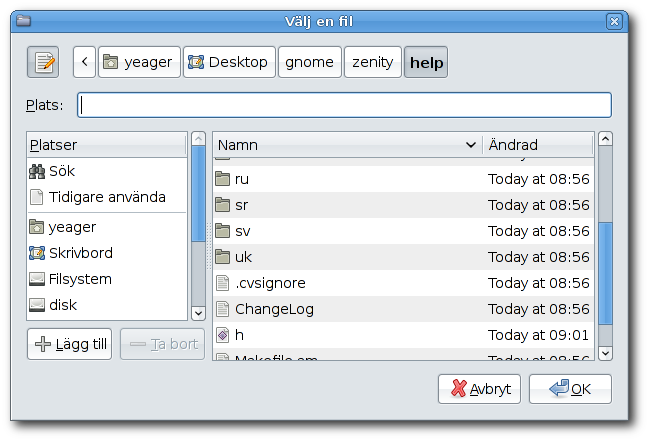Click the Avbryt cancel button
This screenshot has height=441, width=649.
pyautogui.click(x=479, y=389)
